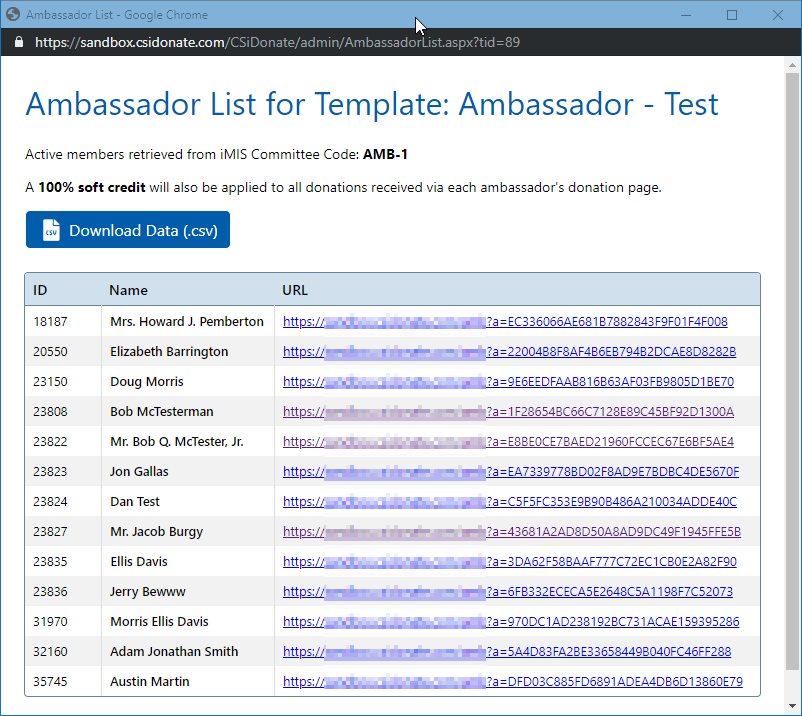Click the Chrome globe icon in title bar
802x716 pixels.
coord(13,15)
